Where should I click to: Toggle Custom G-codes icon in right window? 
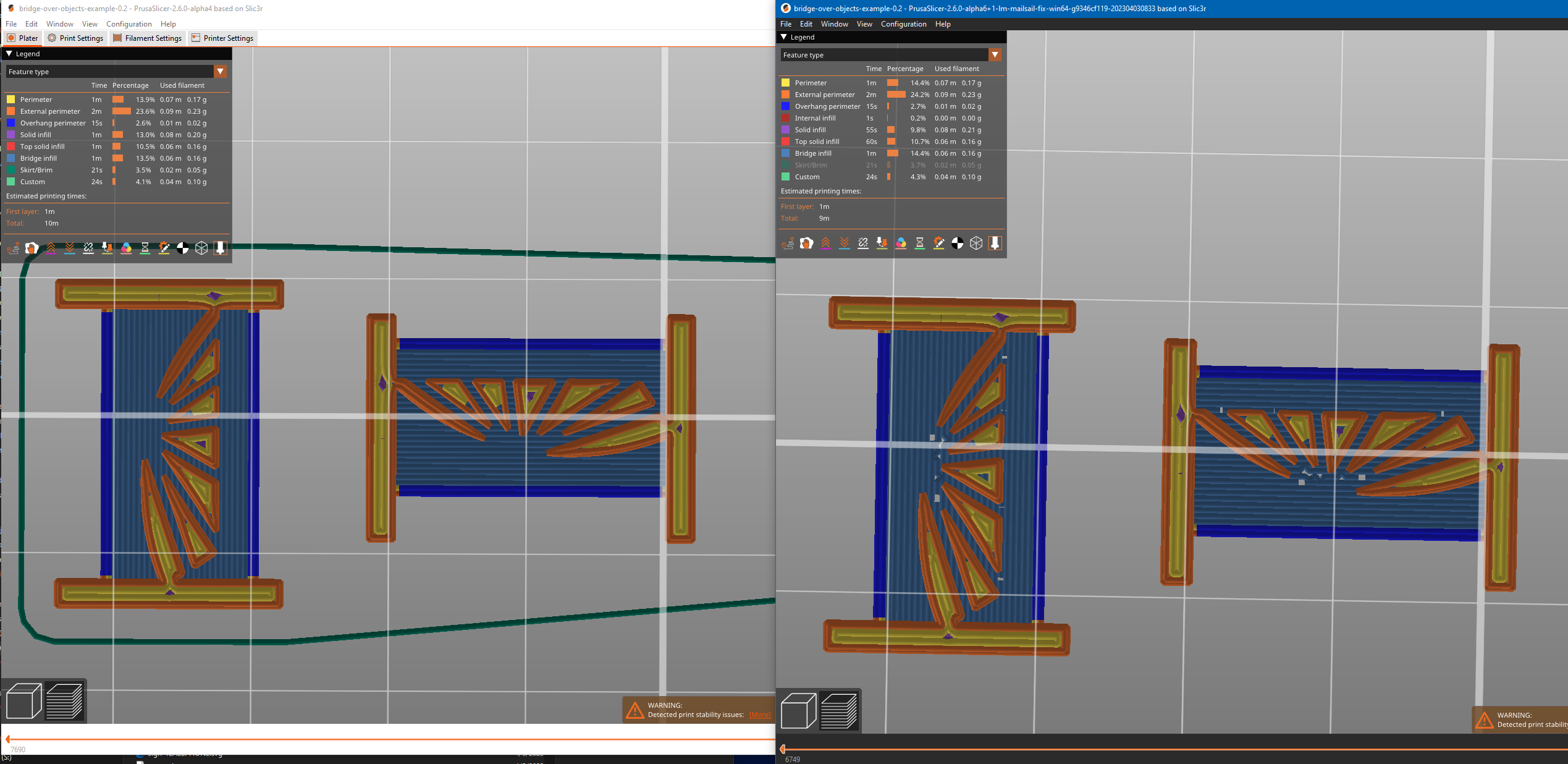(938, 244)
